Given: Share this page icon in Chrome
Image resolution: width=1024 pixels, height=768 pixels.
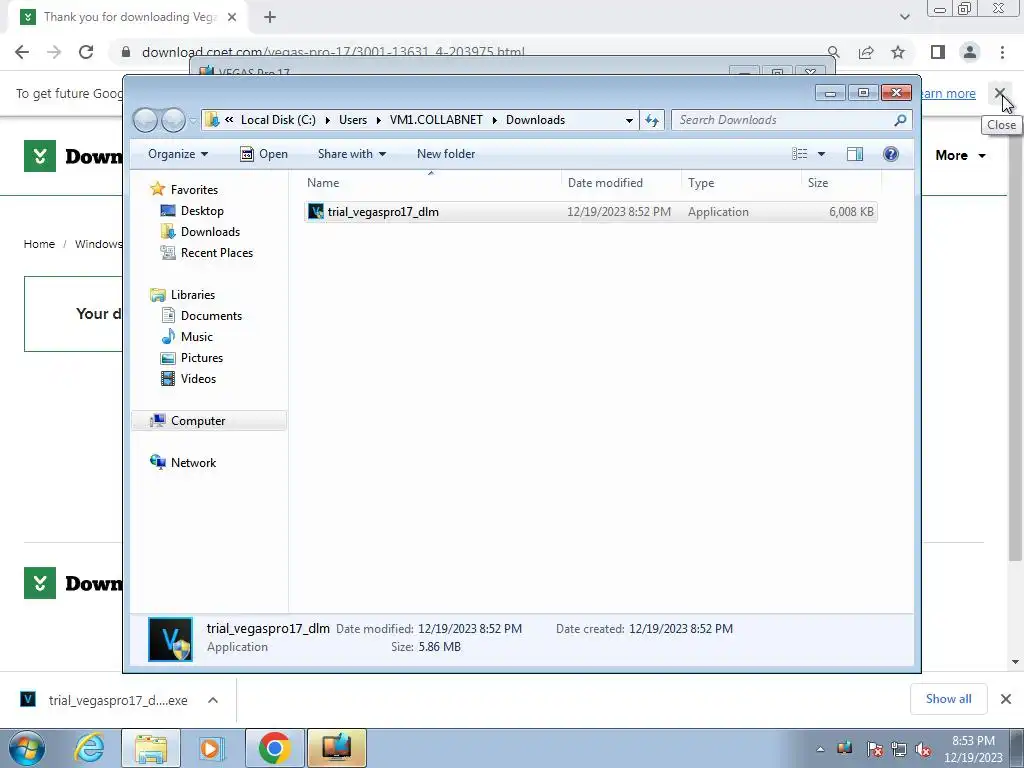Looking at the screenshot, I should click(866, 52).
